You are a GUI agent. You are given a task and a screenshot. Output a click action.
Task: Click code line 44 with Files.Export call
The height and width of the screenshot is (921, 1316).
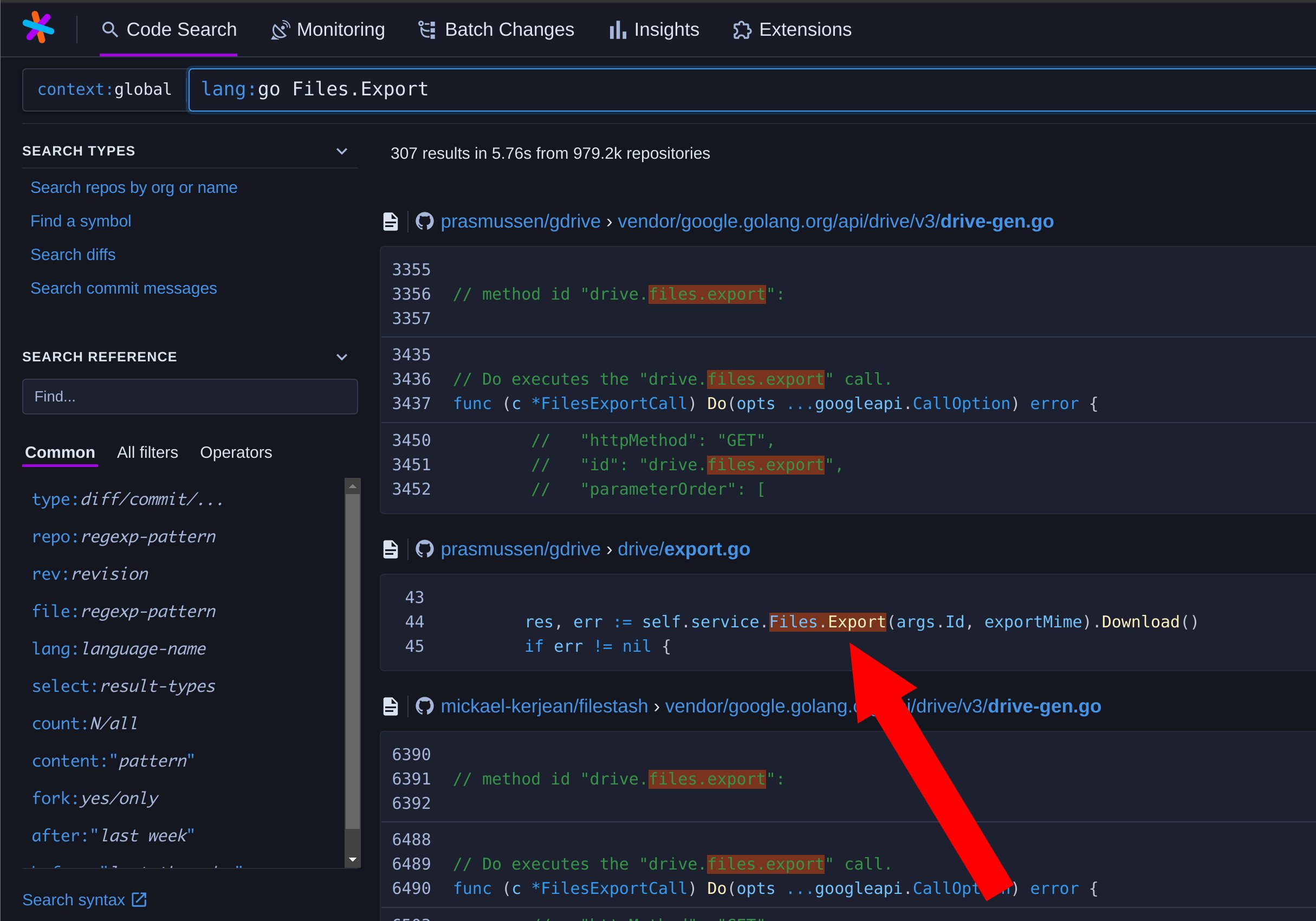[861, 622]
